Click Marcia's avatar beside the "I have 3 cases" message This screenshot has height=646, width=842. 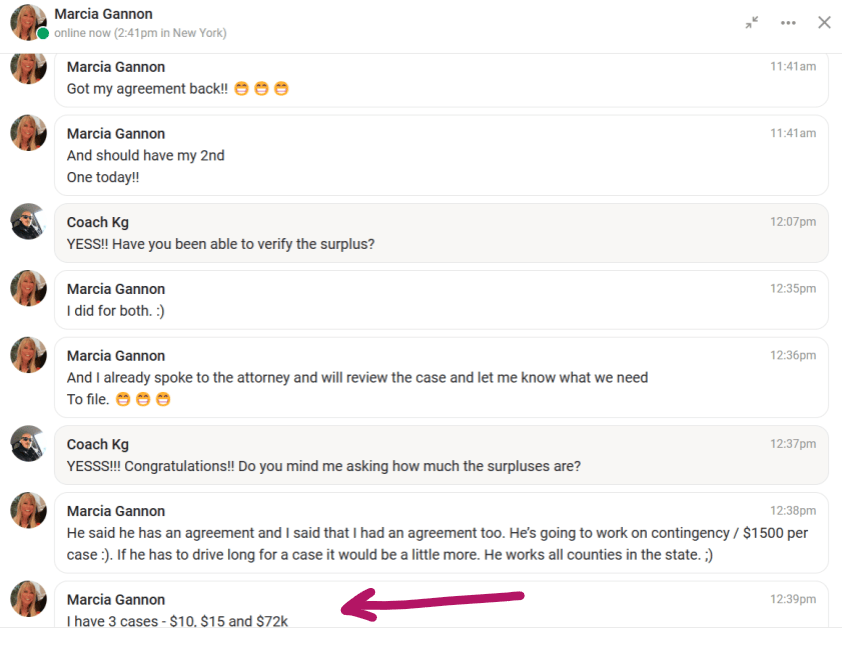point(28,599)
